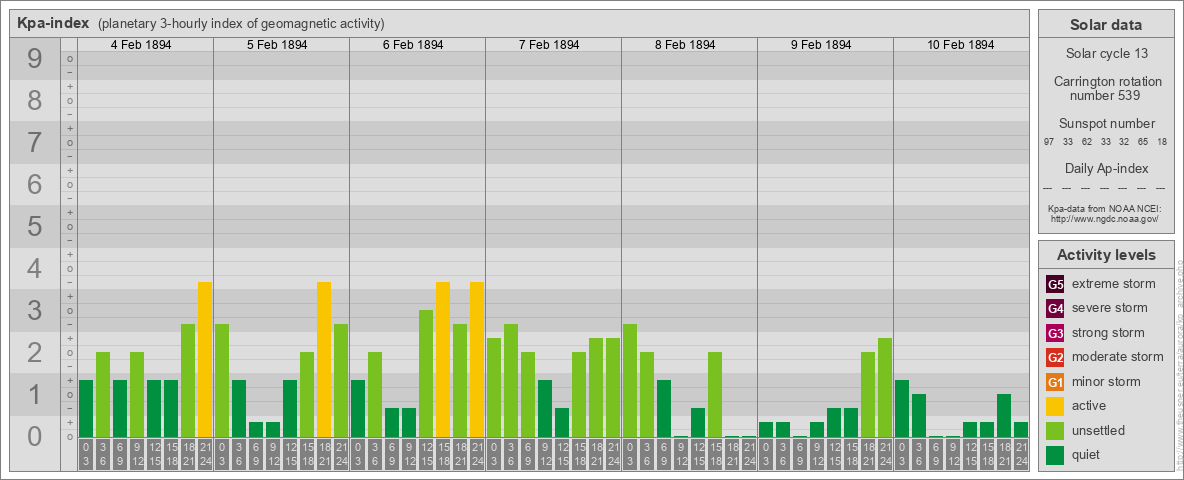
Task: Click the 21-24 unsettled bar on 9 Feb
Action: pyautogui.click(x=885, y=387)
